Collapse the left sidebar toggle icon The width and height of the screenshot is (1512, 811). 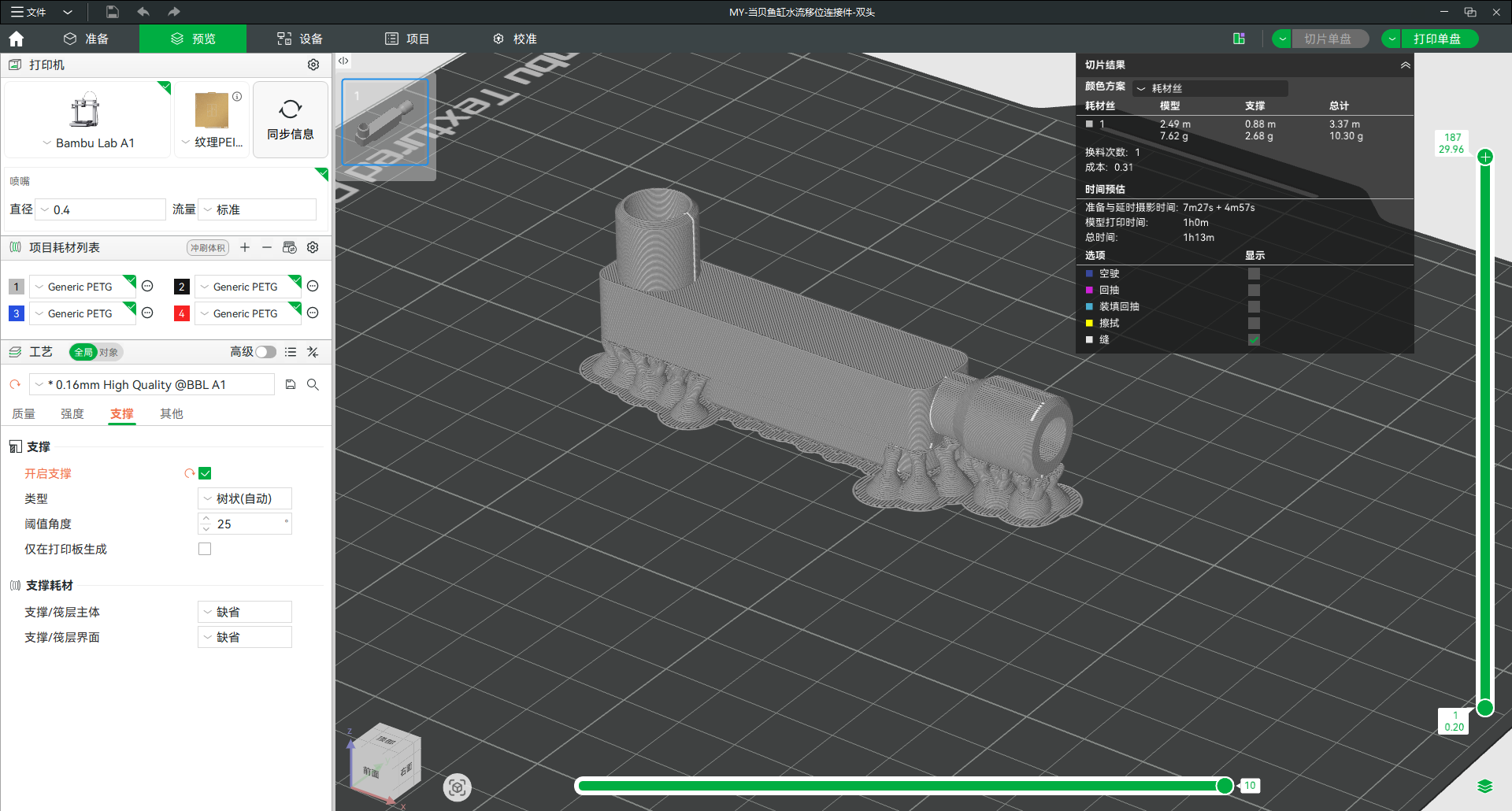(343, 61)
